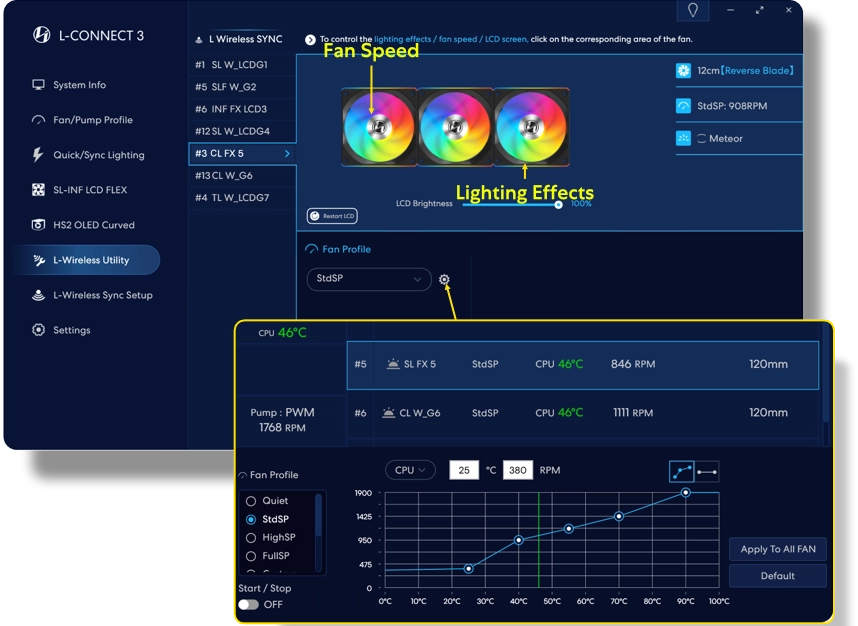Click the lightbulb icon in title bar

693,10
